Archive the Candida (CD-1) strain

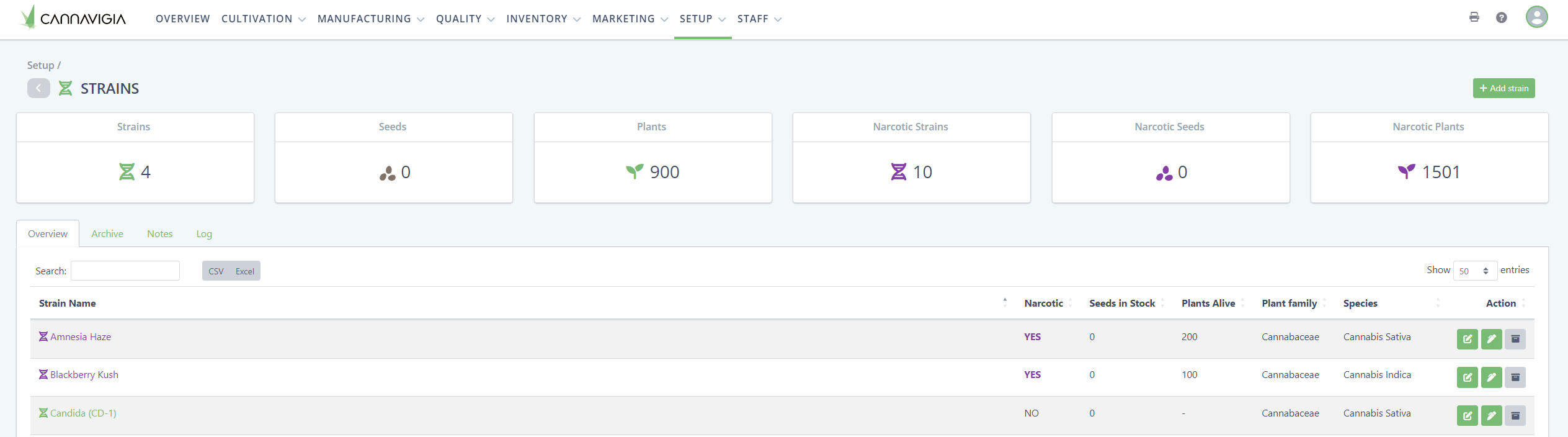tap(1515, 415)
